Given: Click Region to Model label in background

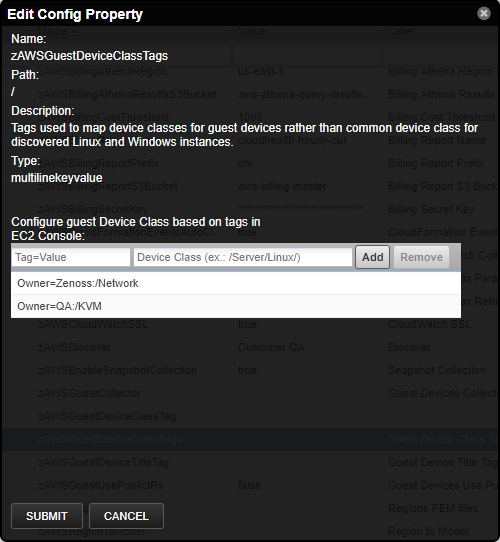Looking at the screenshot, I should pos(428,531).
